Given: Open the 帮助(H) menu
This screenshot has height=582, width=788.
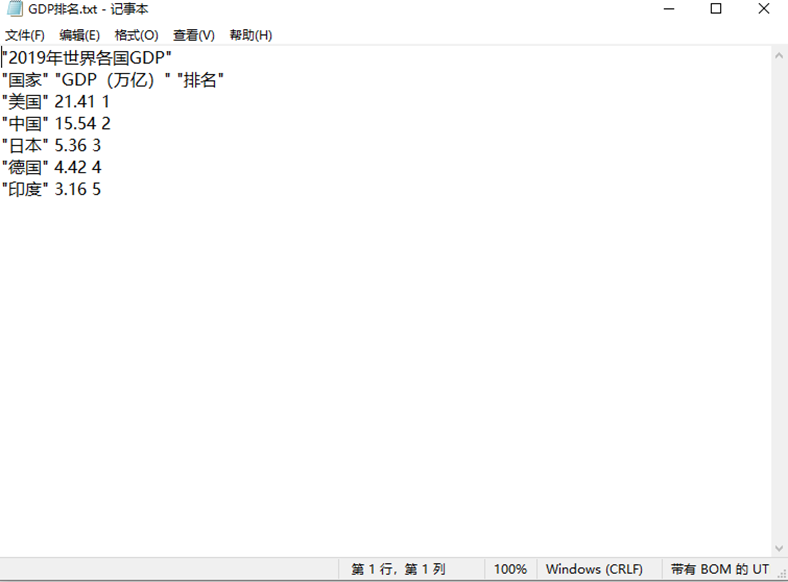Looking at the screenshot, I should click(251, 35).
